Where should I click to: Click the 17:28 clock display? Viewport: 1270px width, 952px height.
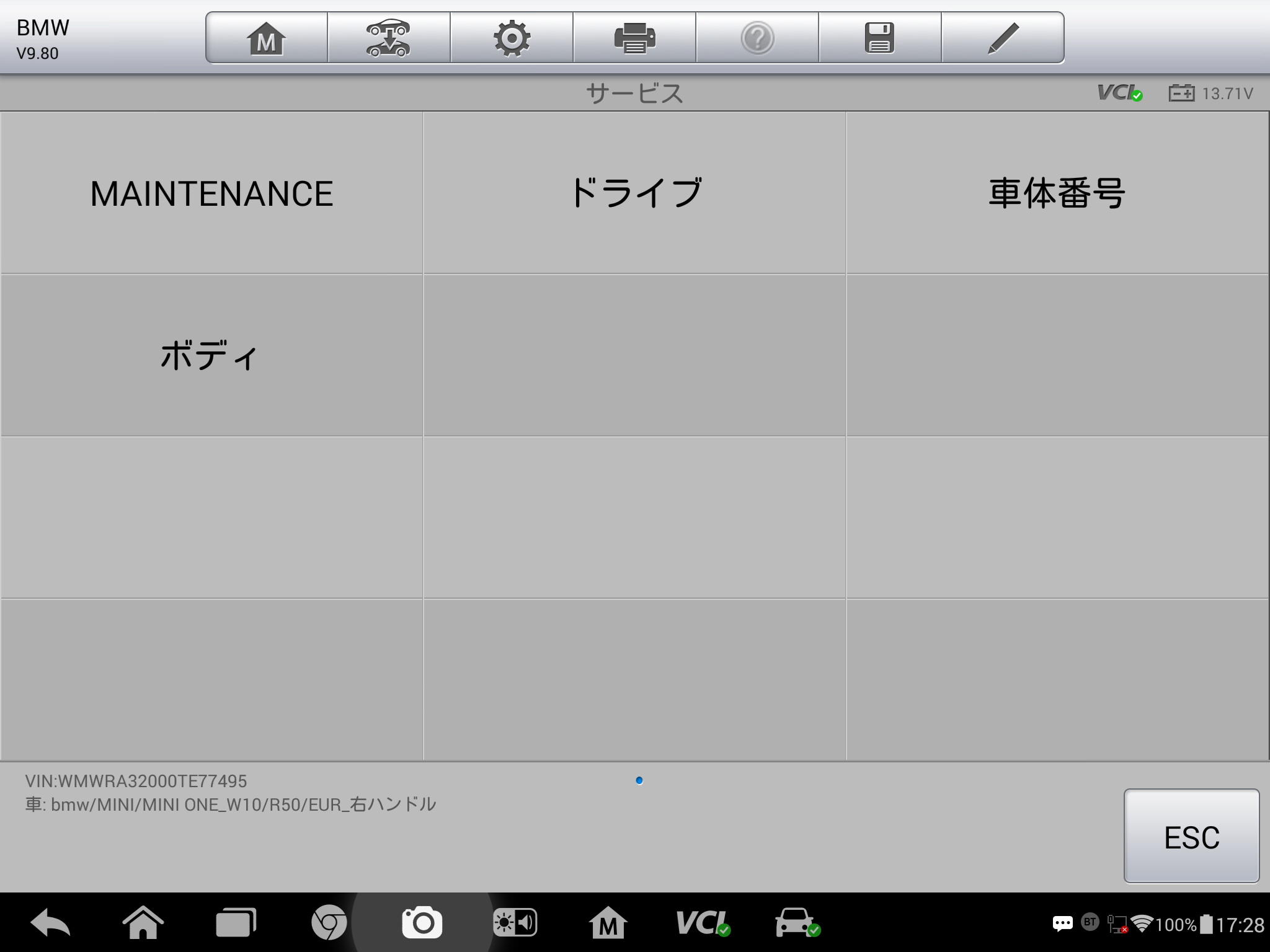tap(1240, 925)
